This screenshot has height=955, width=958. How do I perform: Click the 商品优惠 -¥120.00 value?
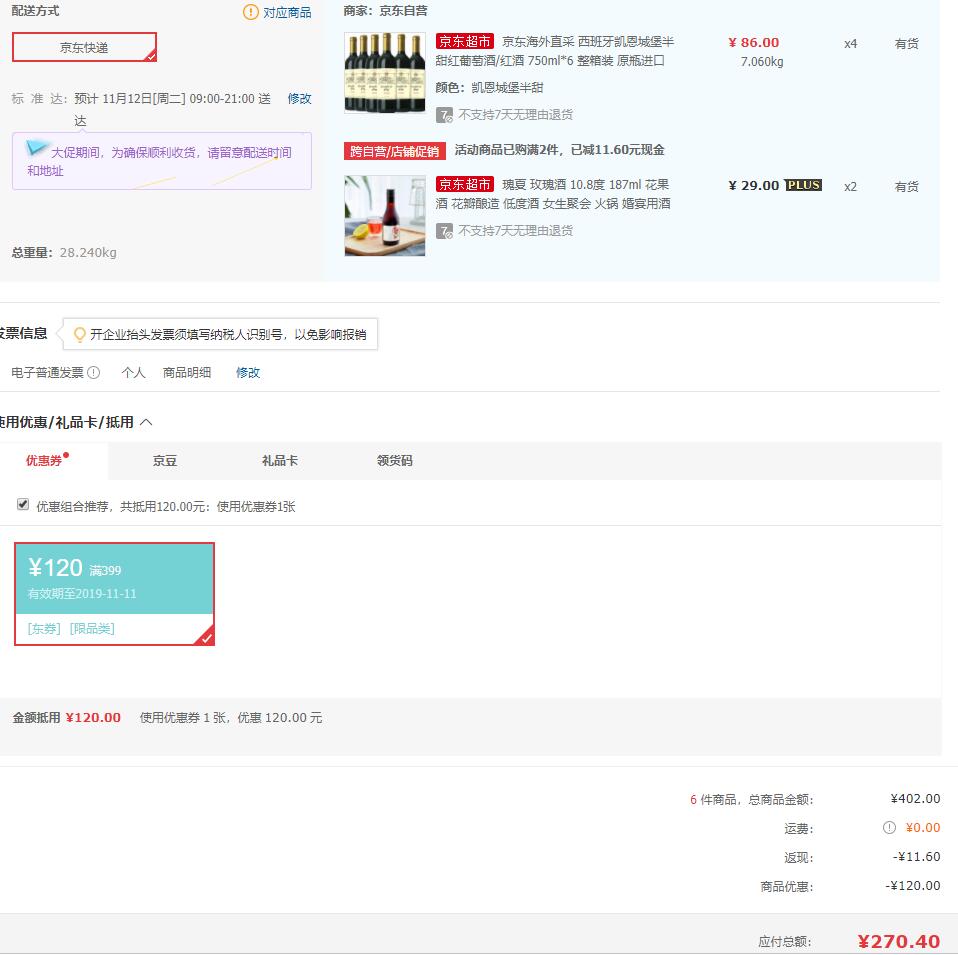pos(913,885)
